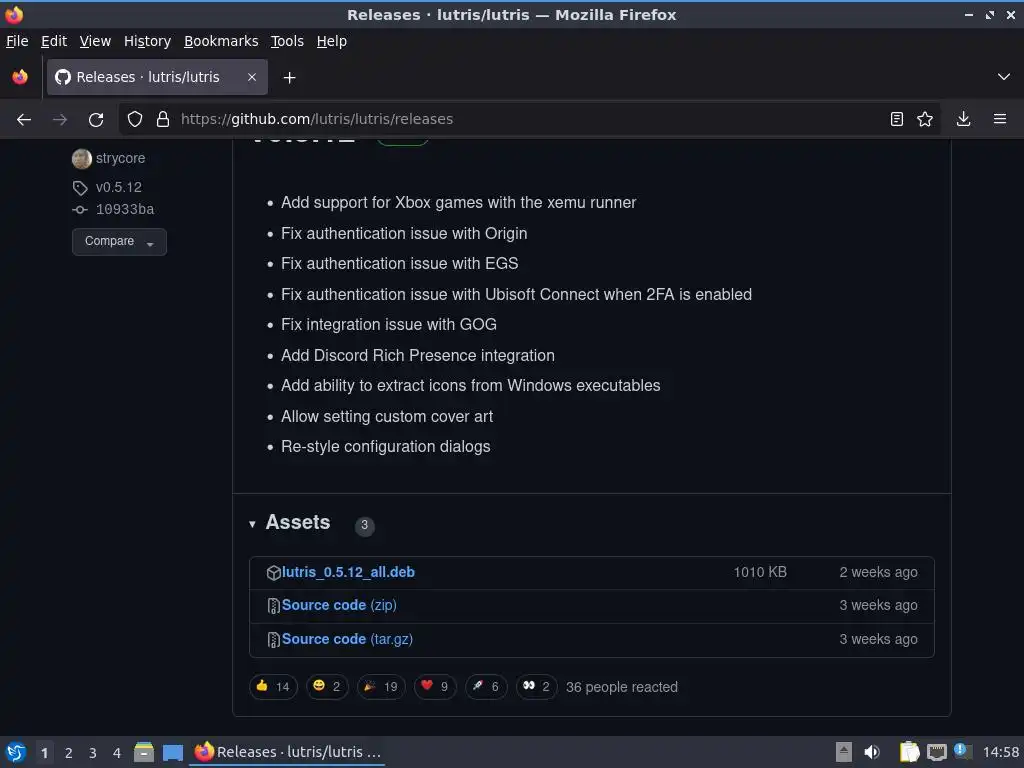Image resolution: width=1024 pixels, height=768 pixels.
Task: Click the show desktop icon in the taskbar
Action: (x=172, y=753)
